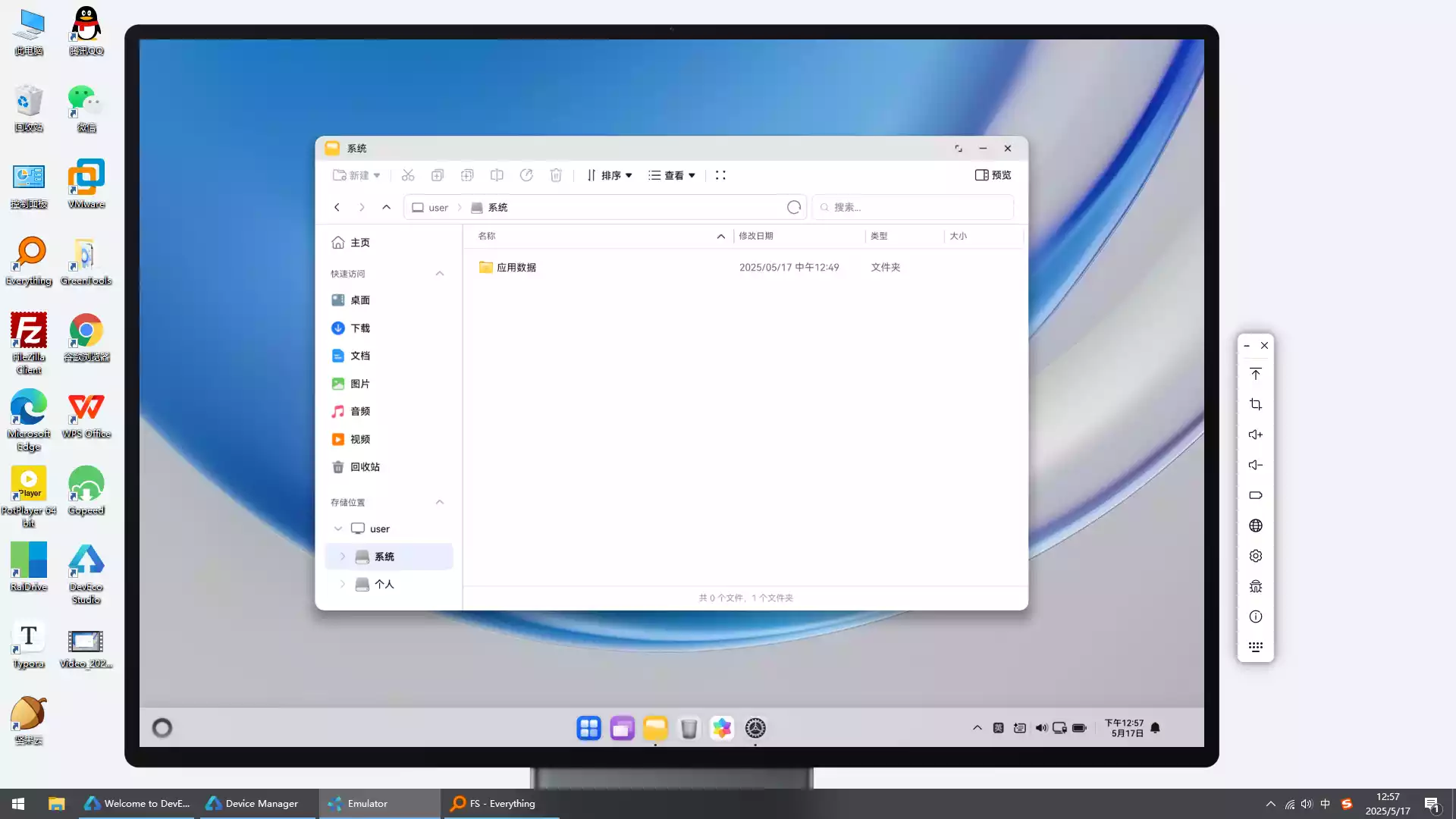Click the emulator bug debug icon
Image resolution: width=1456 pixels, height=819 pixels.
click(x=1256, y=586)
